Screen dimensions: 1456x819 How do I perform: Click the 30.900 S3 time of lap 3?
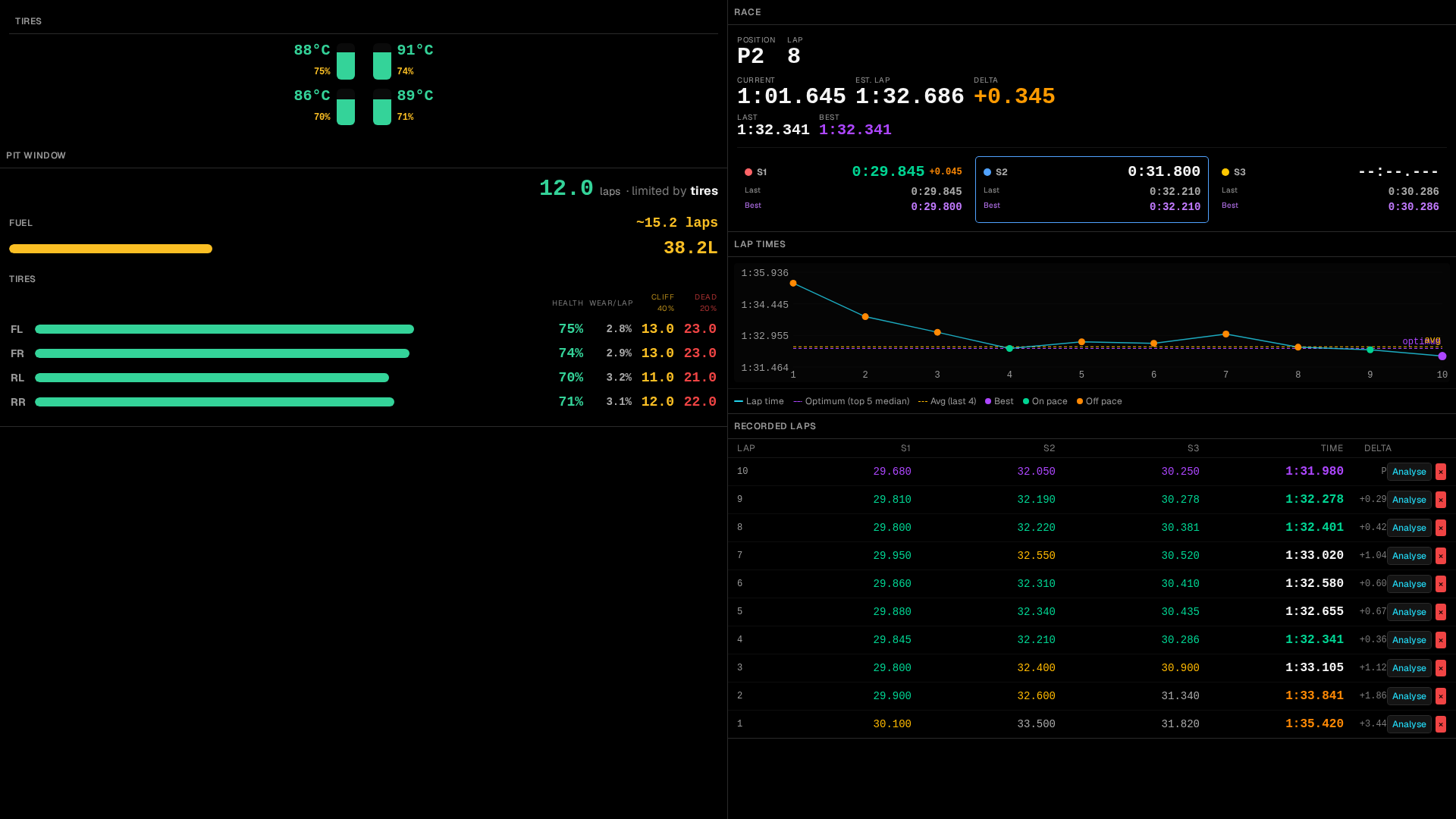click(1181, 668)
